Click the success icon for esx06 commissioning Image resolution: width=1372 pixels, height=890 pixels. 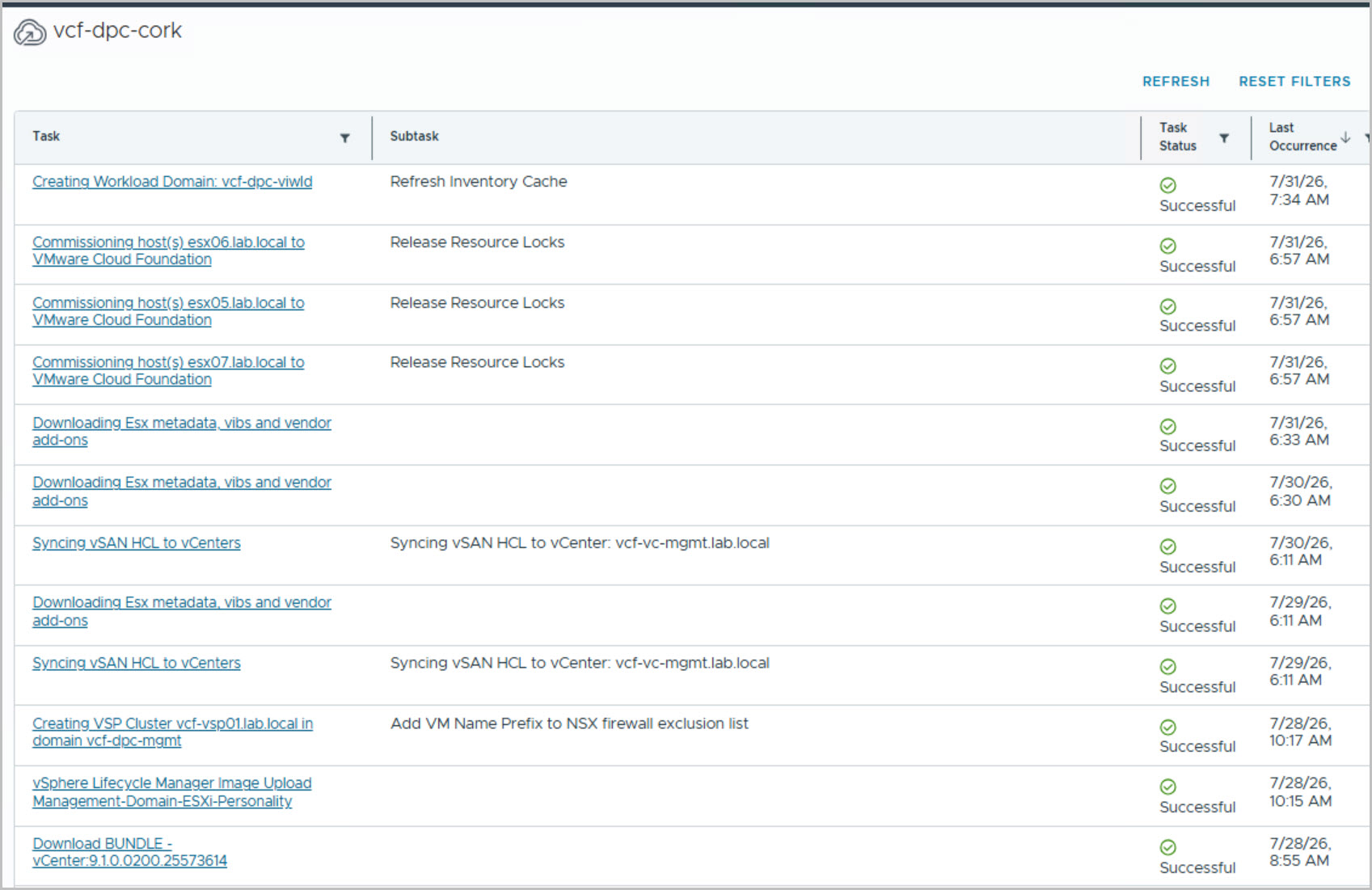click(x=1168, y=246)
